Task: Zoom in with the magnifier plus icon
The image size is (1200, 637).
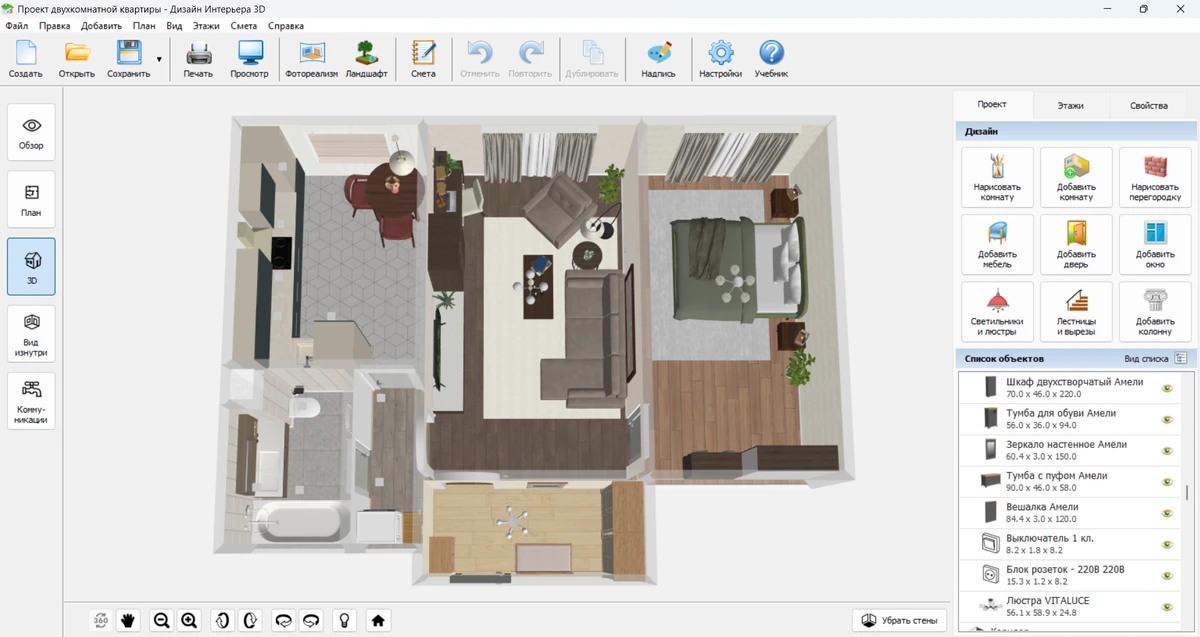Action: 190,620
